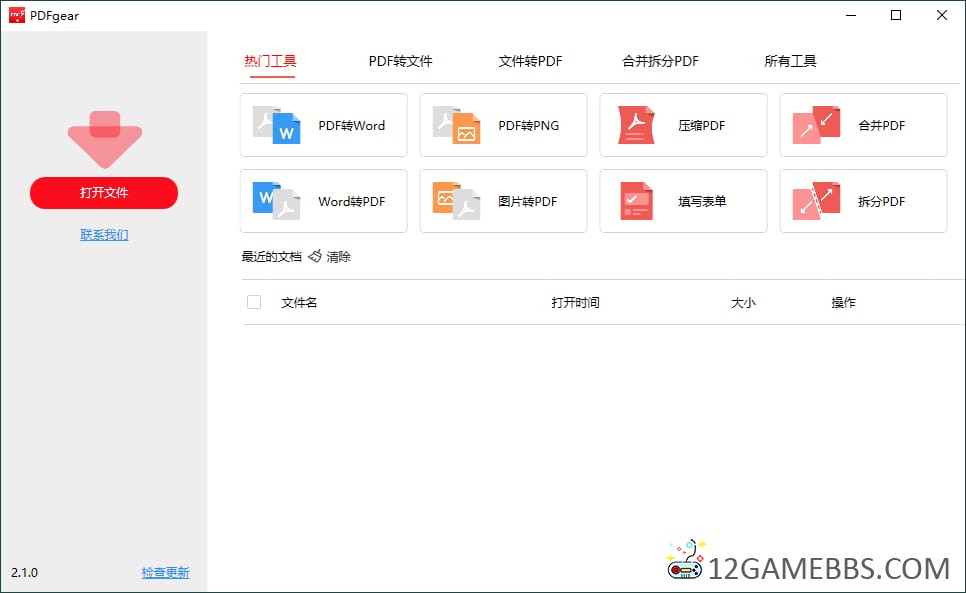The height and width of the screenshot is (593, 966).
Task: Click the PDF转Word tool icon
Action: click(277, 125)
